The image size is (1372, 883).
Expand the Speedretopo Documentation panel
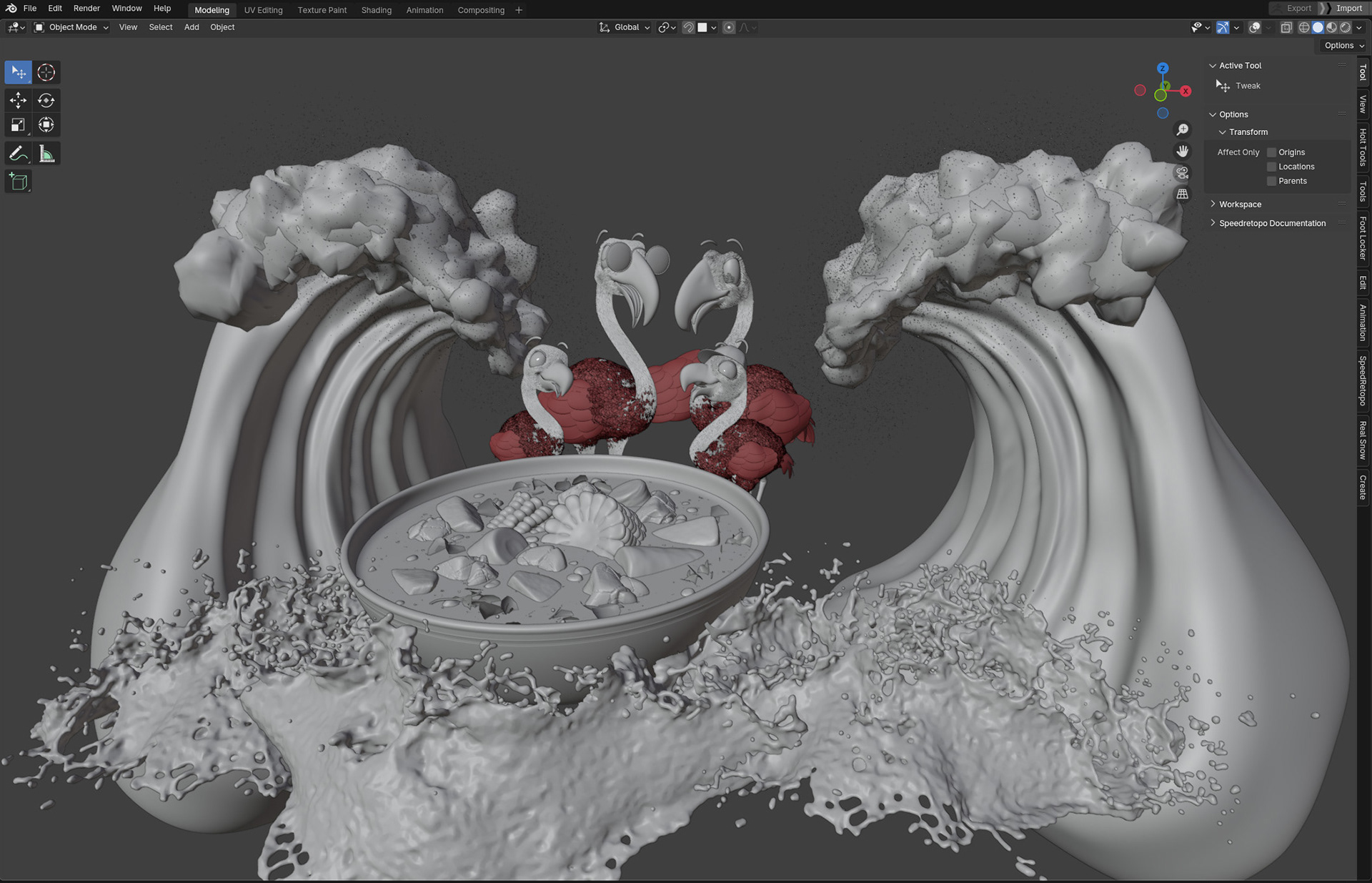click(1272, 223)
